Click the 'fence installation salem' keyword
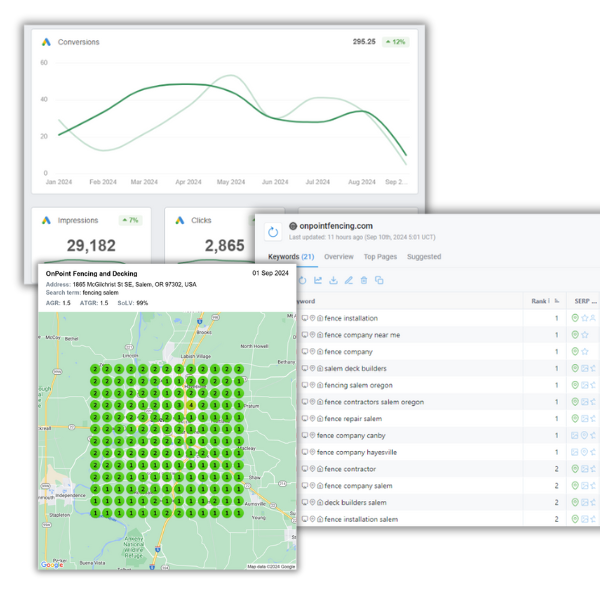This screenshot has height=600, width=600. click(x=361, y=519)
